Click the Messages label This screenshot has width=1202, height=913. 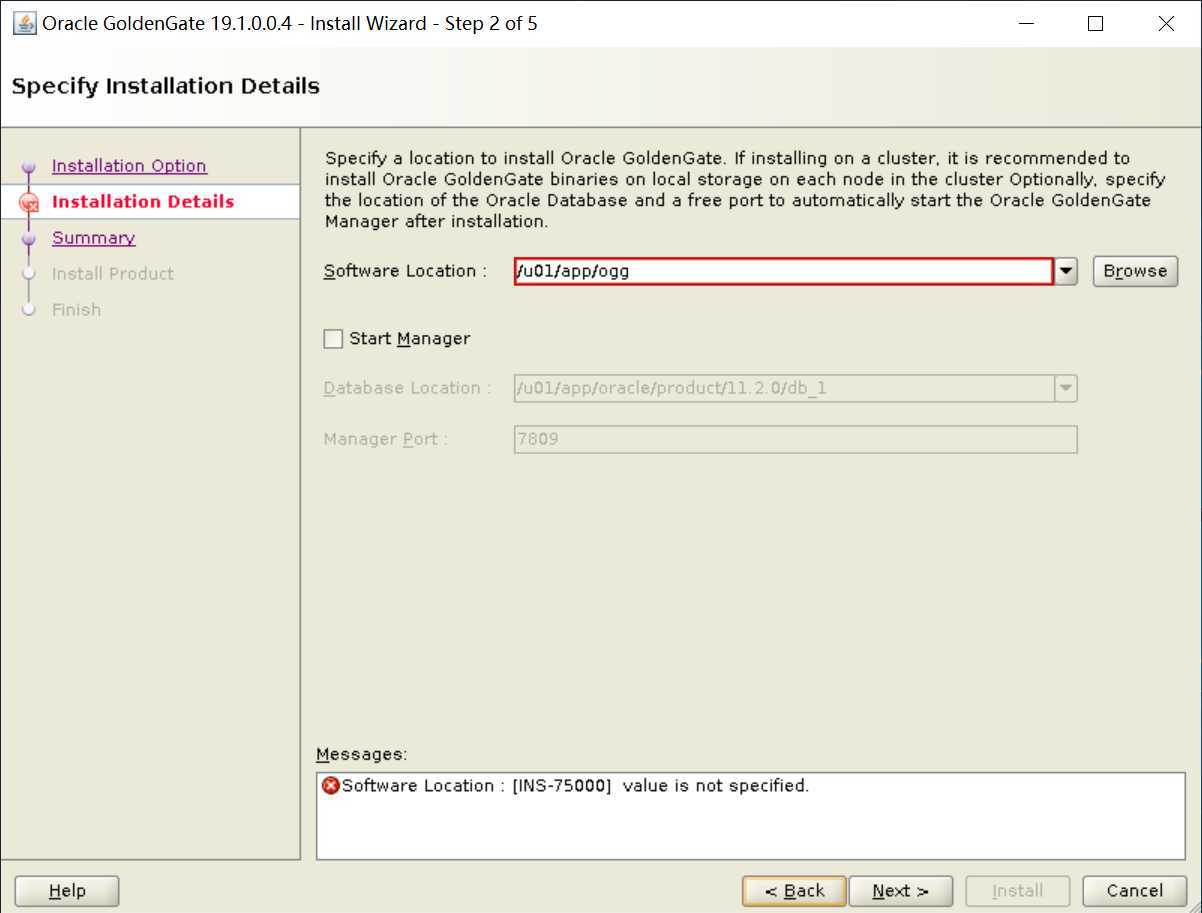[362, 755]
